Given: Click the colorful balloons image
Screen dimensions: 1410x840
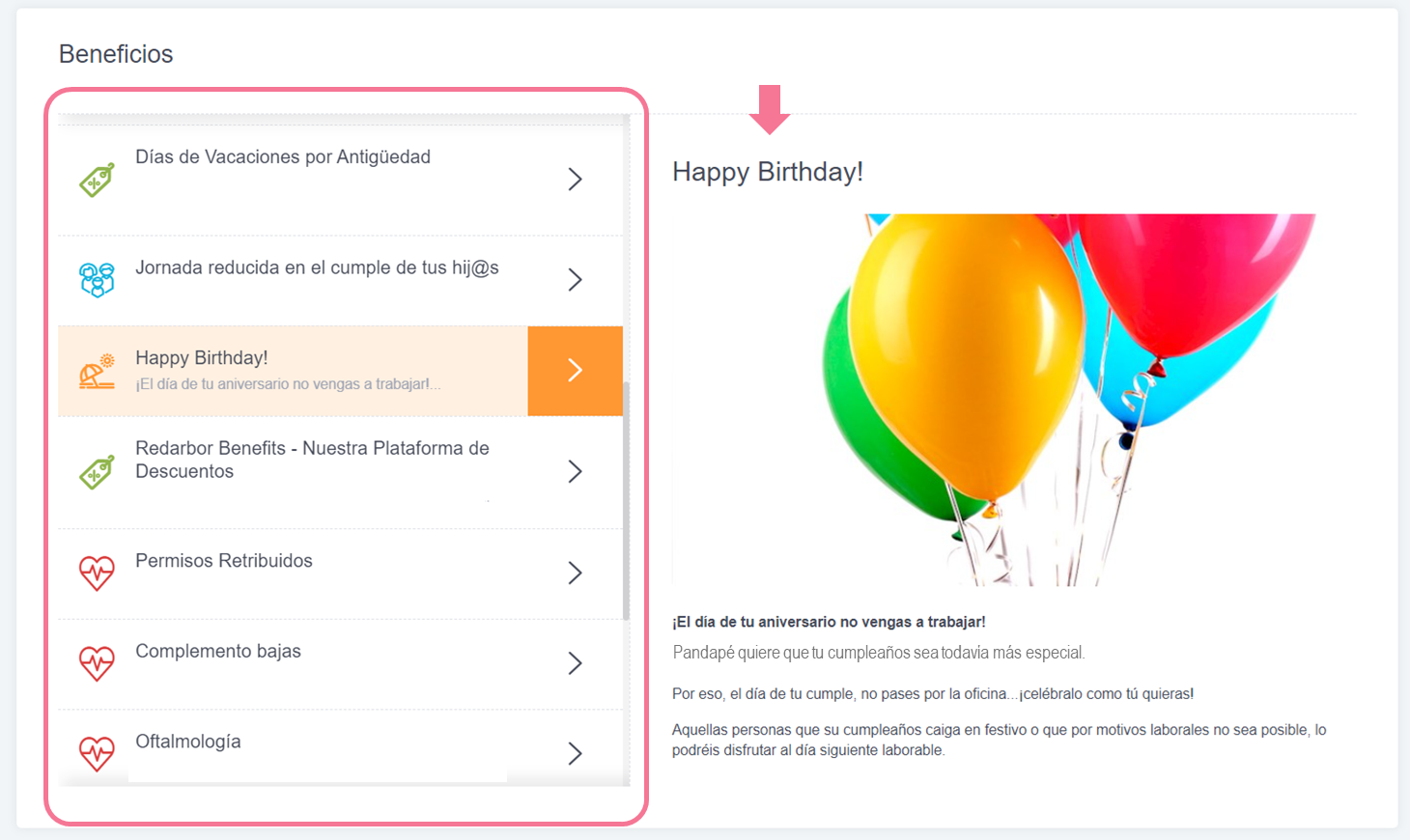Looking at the screenshot, I should [x=995, y=400].
